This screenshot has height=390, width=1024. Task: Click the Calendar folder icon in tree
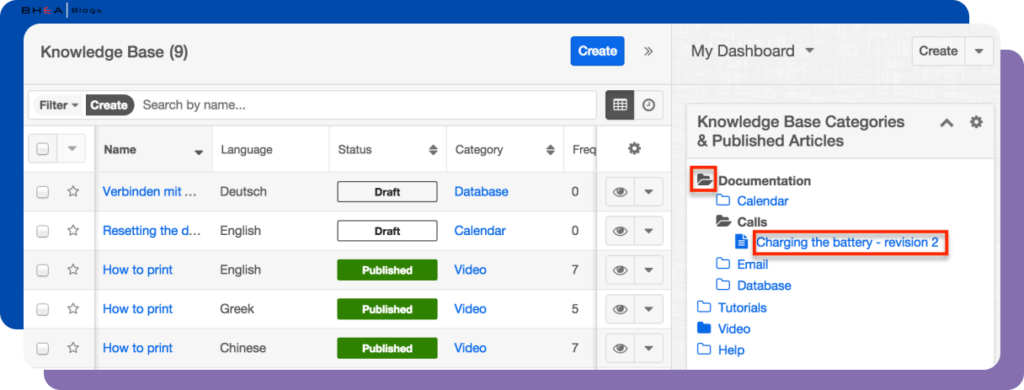click(x=723, y=200)
